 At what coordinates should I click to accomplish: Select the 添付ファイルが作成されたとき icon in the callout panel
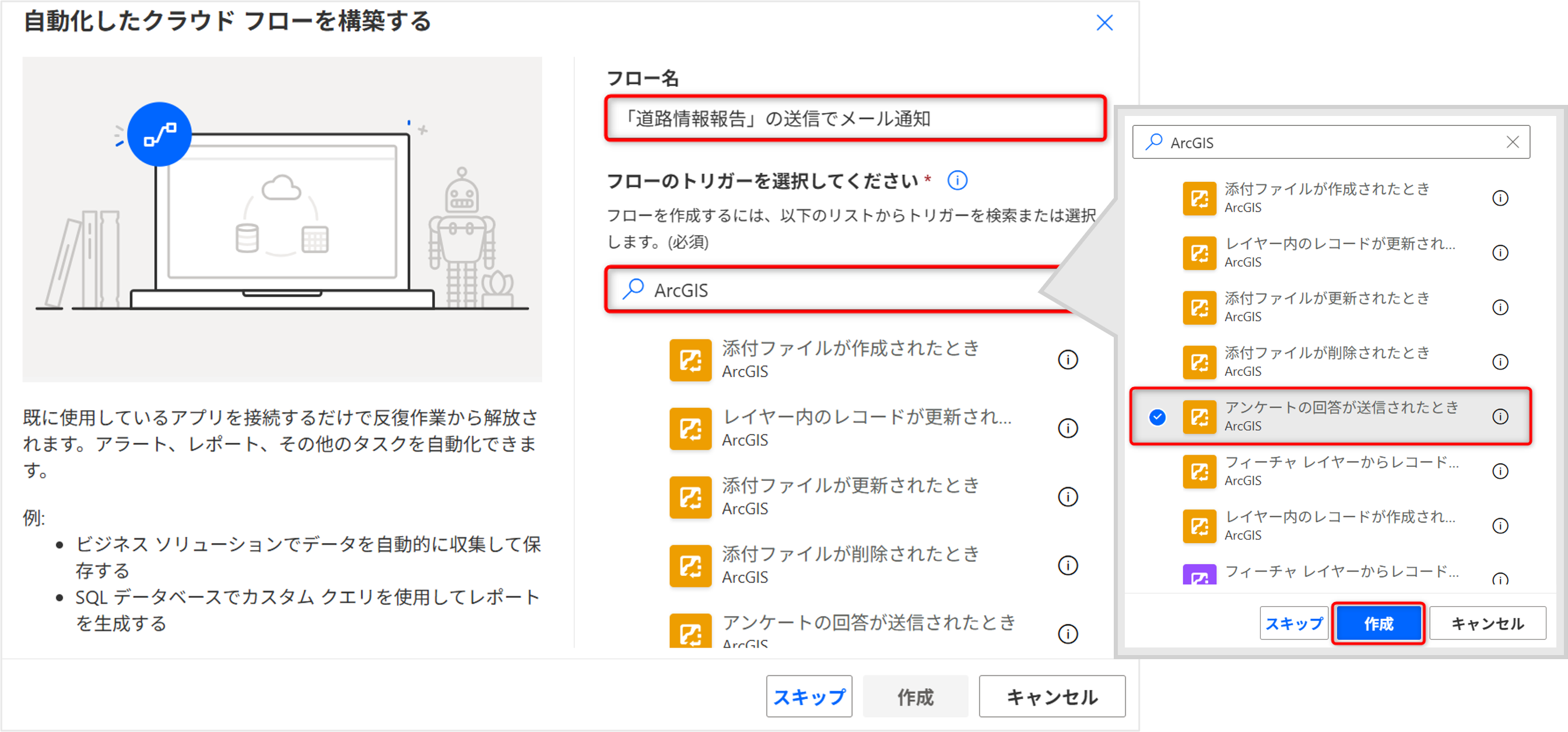click(1199, 198)
